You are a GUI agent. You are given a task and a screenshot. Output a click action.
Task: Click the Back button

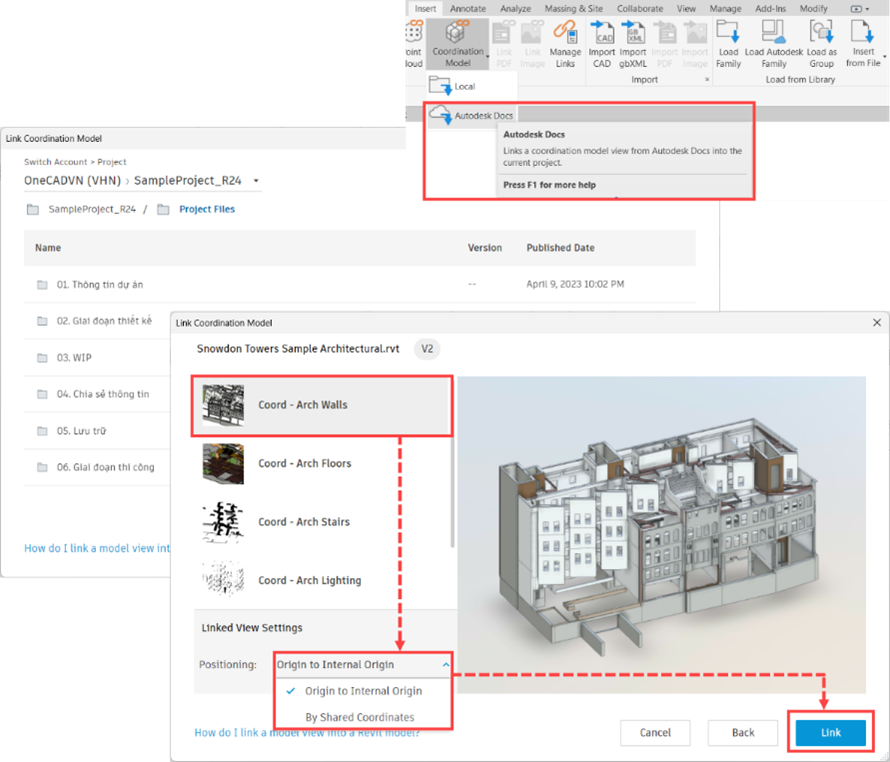[742, 732]
